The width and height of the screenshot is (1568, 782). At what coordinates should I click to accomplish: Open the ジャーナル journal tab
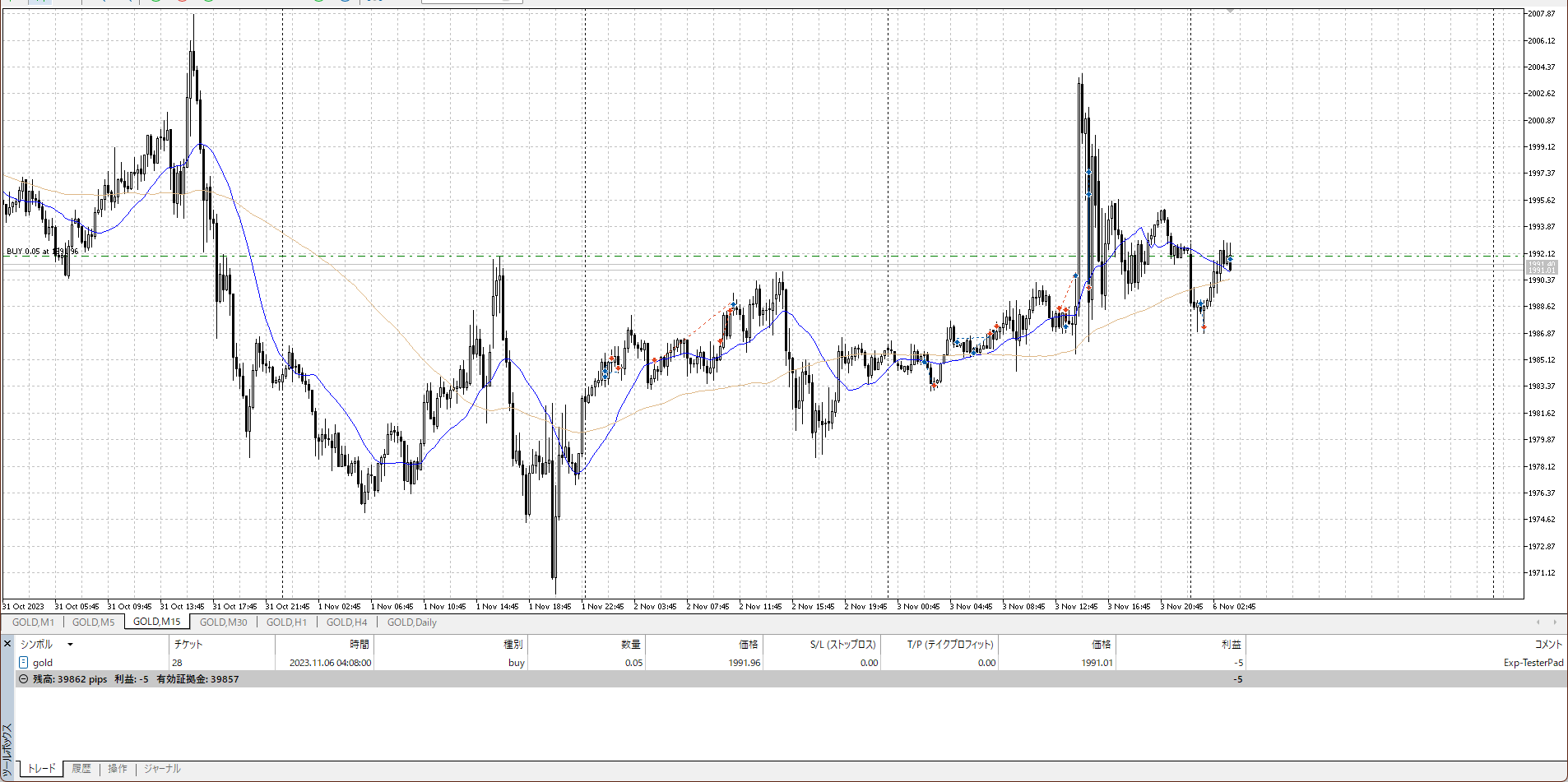[162, 769]
